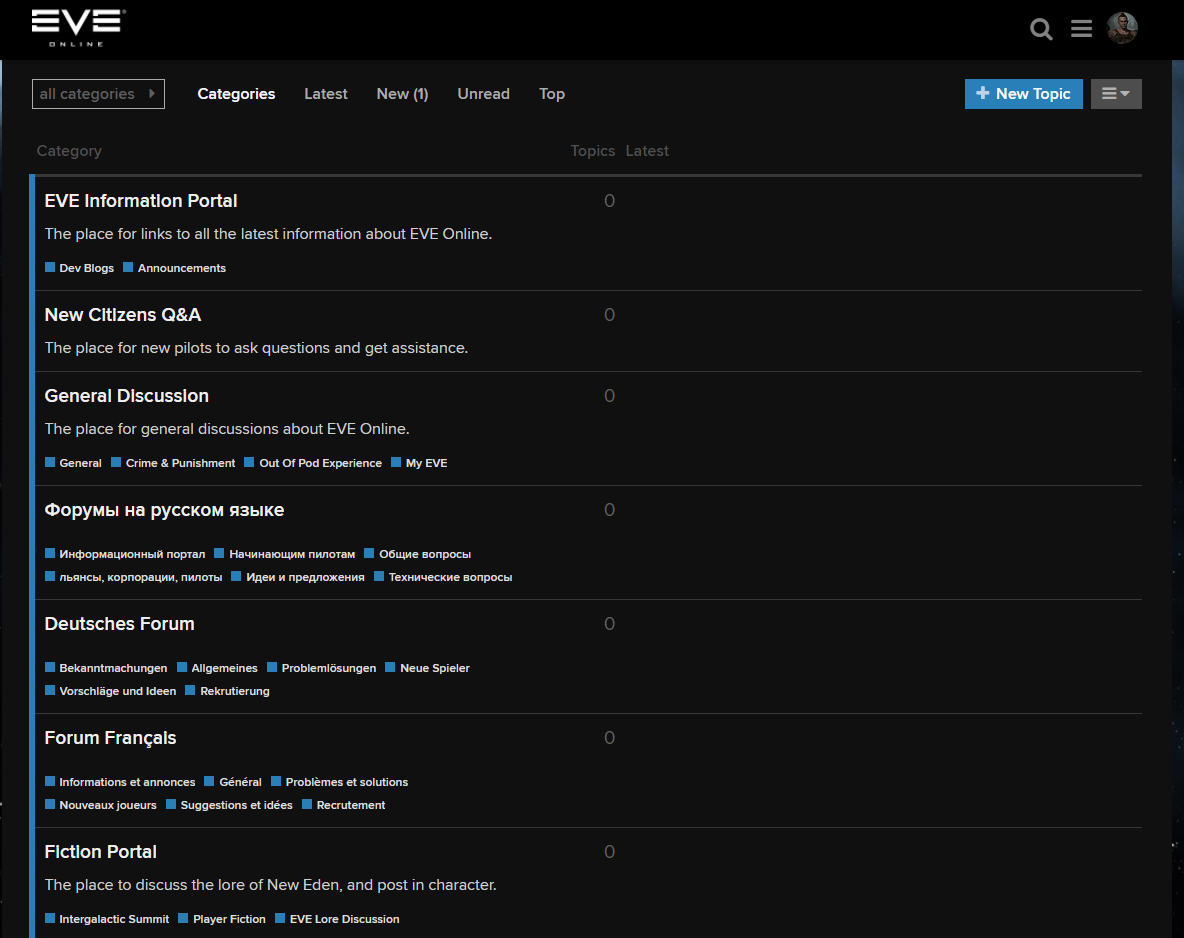
Task: Open Rekrutierung subcategory
Action: 227,691
